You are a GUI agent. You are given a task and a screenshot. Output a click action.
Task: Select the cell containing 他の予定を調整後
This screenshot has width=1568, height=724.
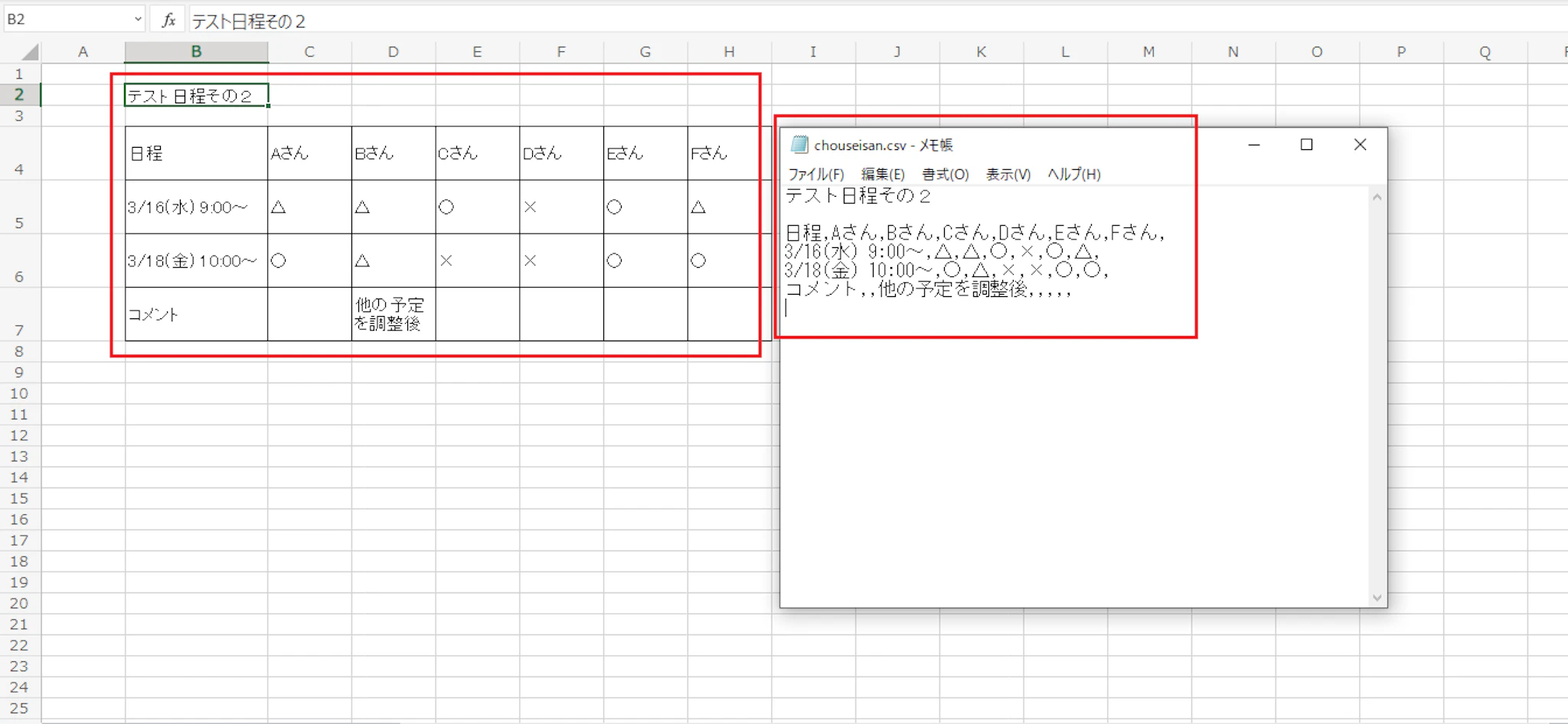(x=393, y=314)
